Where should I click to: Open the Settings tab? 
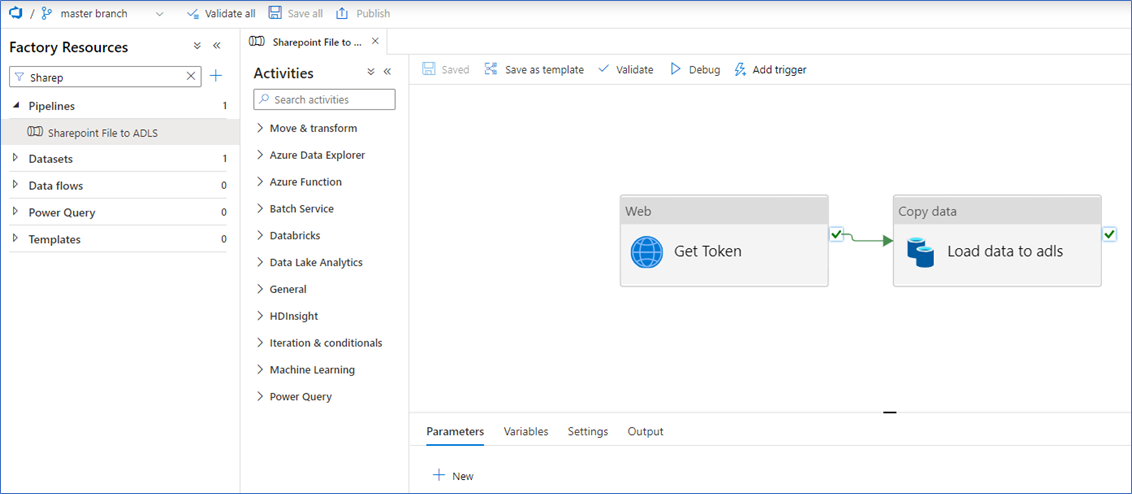(x=588, y=432)
